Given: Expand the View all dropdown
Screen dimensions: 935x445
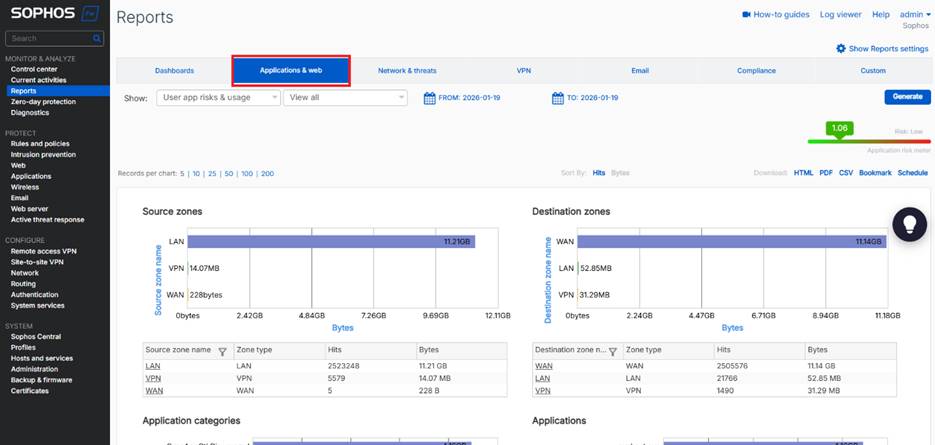Looking at the screenshot, I should (345, 98).
